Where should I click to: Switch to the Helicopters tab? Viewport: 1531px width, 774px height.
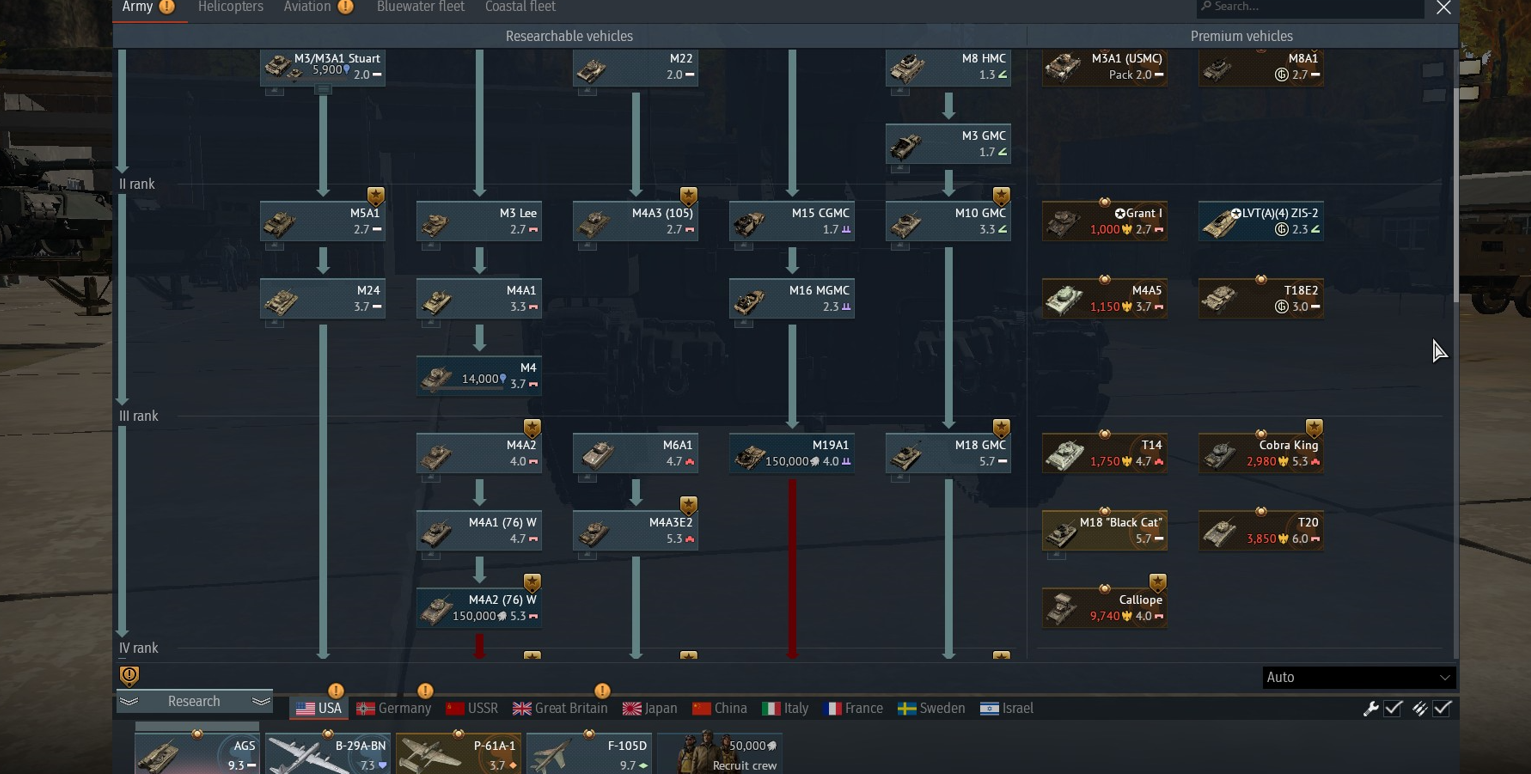[x=231, y=7]
